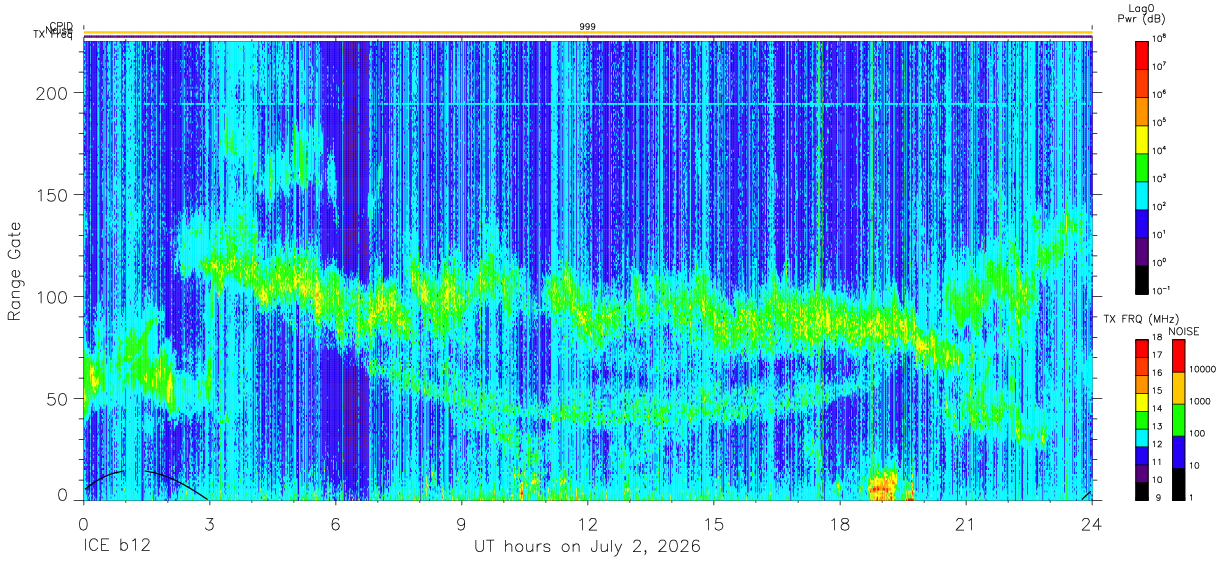1228x567 pixels.
Task: Click the orange segment of the NOISE colorbar
Action: click(1178, 388)
